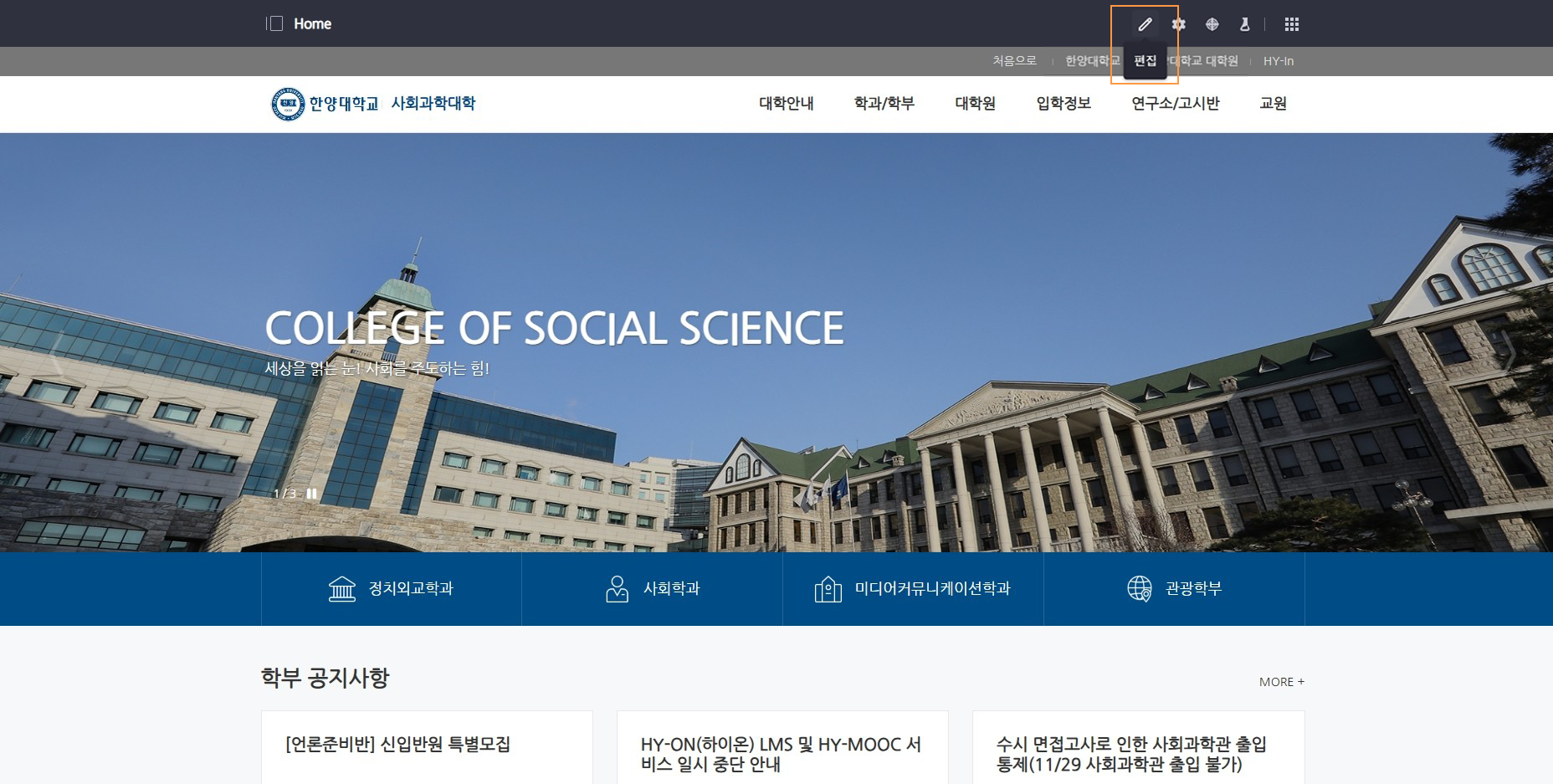
Task: Expand the 학과/학부 navigation menu
Action: pyautogui.click(x=884, y=104)
